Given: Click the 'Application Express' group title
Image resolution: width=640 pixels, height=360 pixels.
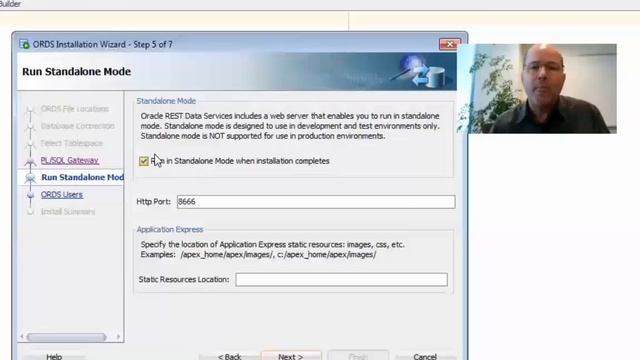Looking at the screenshot, I should [170, 229].
